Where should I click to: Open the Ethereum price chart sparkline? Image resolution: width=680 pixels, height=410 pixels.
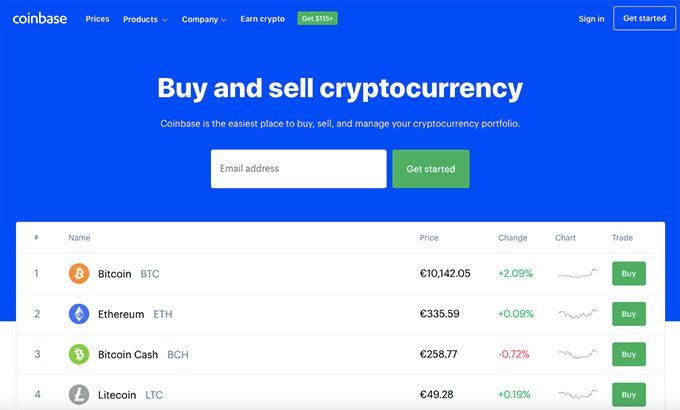pos(577,314)
